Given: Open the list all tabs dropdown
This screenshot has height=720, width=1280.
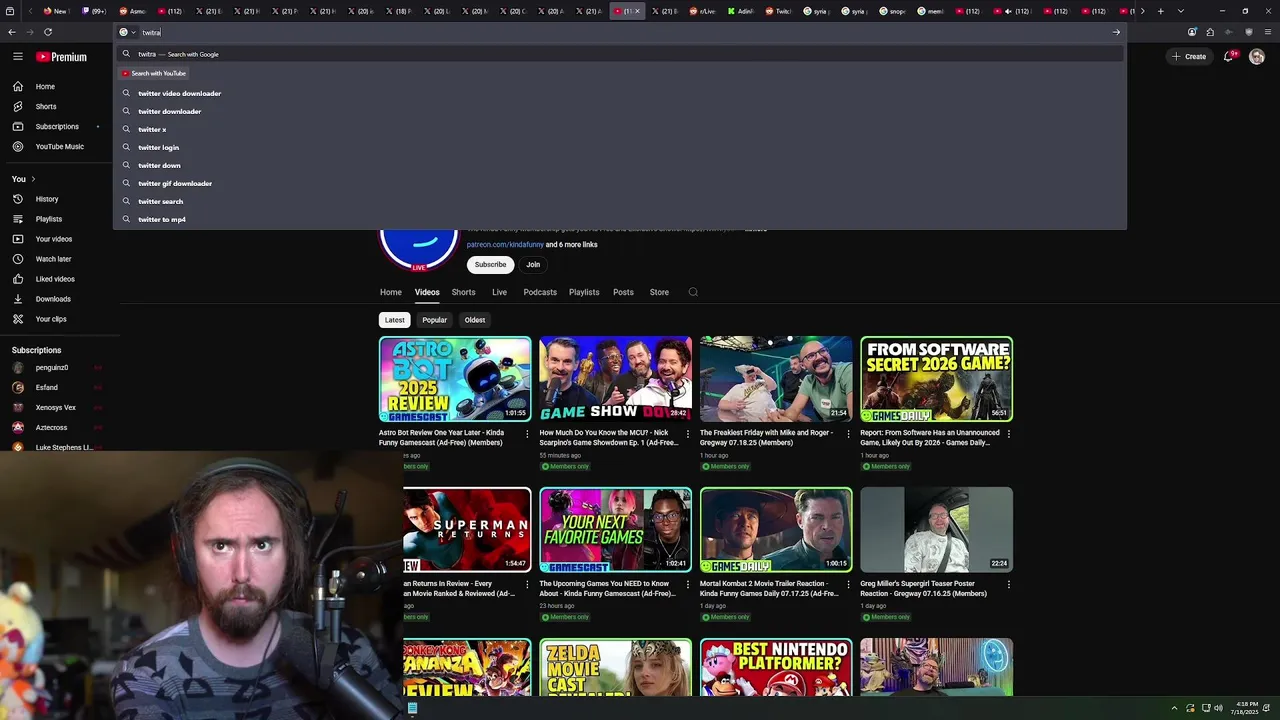Looking at the screenshot, I should (1181, 11).
